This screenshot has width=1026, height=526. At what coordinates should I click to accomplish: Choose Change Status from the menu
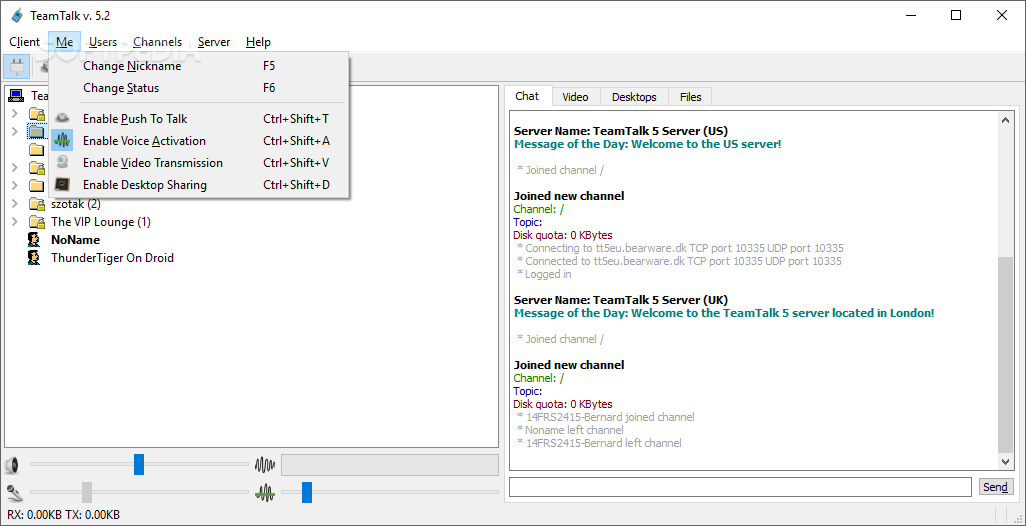pos(199,88)
